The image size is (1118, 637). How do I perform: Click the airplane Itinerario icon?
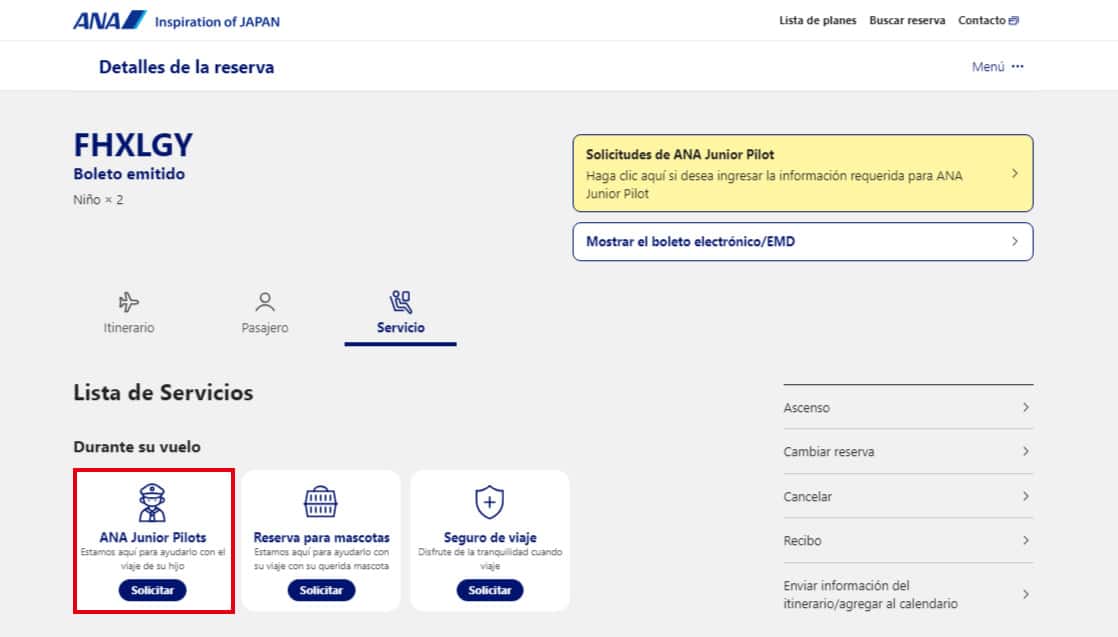(129, 301)
